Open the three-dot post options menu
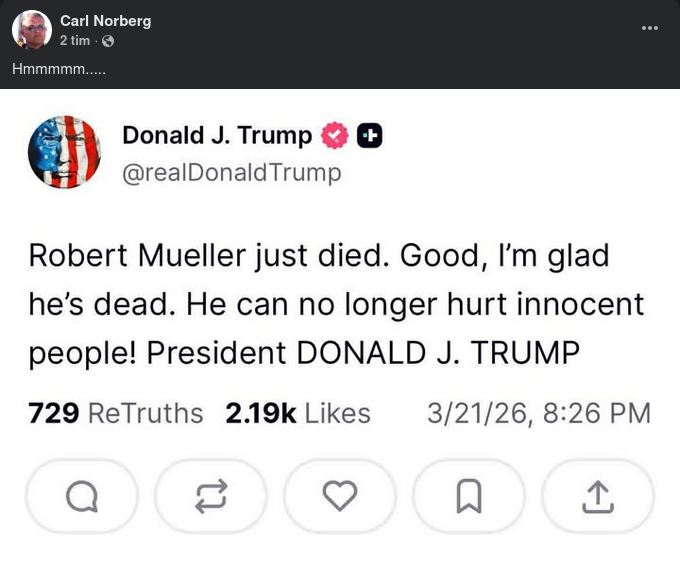 (650, 27)
